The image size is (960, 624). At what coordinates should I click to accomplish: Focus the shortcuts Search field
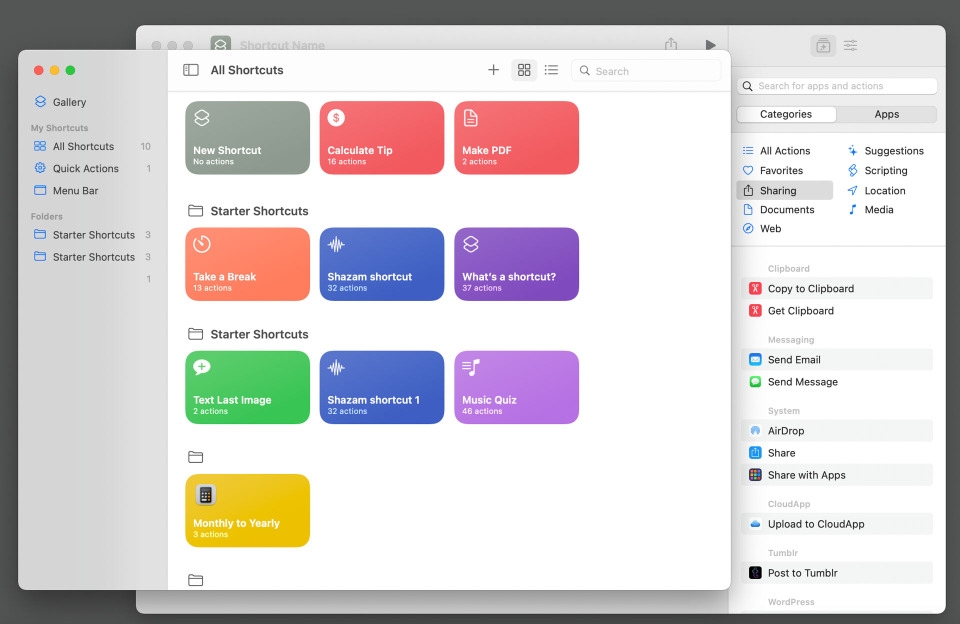pos(647,70)
